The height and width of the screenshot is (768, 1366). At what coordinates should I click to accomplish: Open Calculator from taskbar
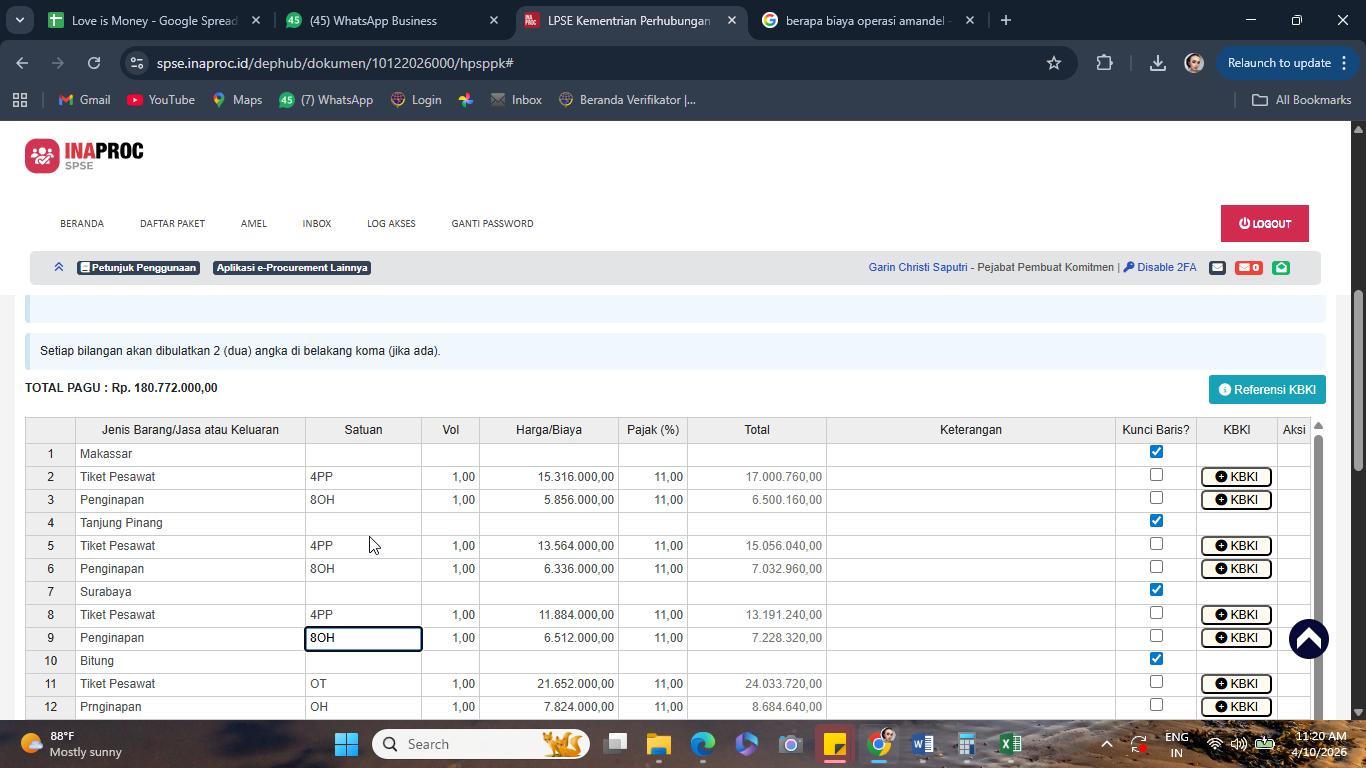(966, 744)
